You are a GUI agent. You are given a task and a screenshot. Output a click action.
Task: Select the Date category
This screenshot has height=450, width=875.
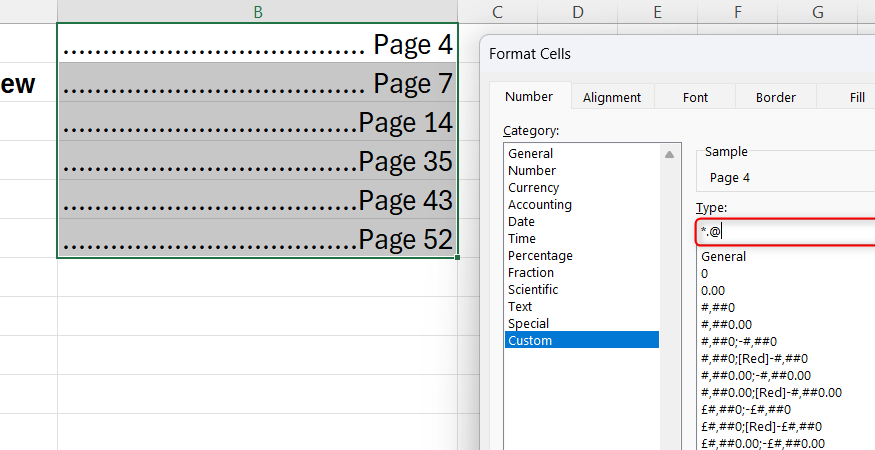click(x=581, y=222)
